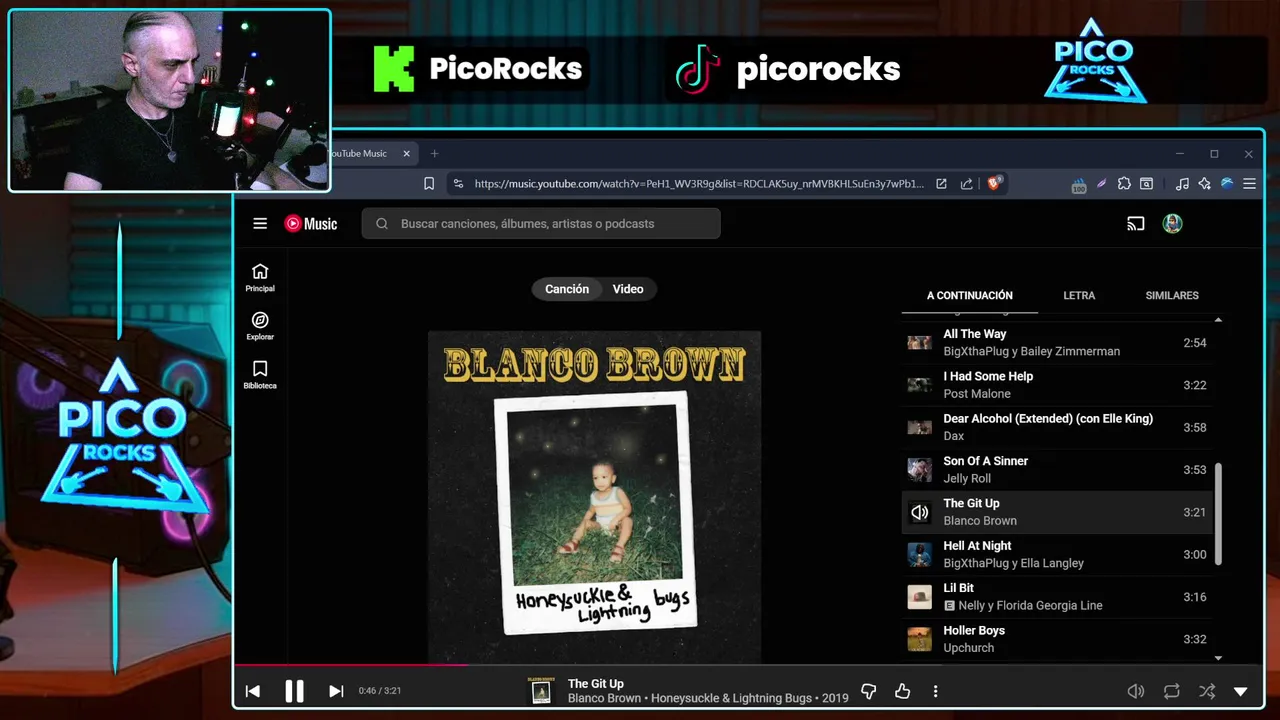The image size is (1280, 720).
Task: Open the browser media control music-note icon
Action: (x=1182, y=184)
